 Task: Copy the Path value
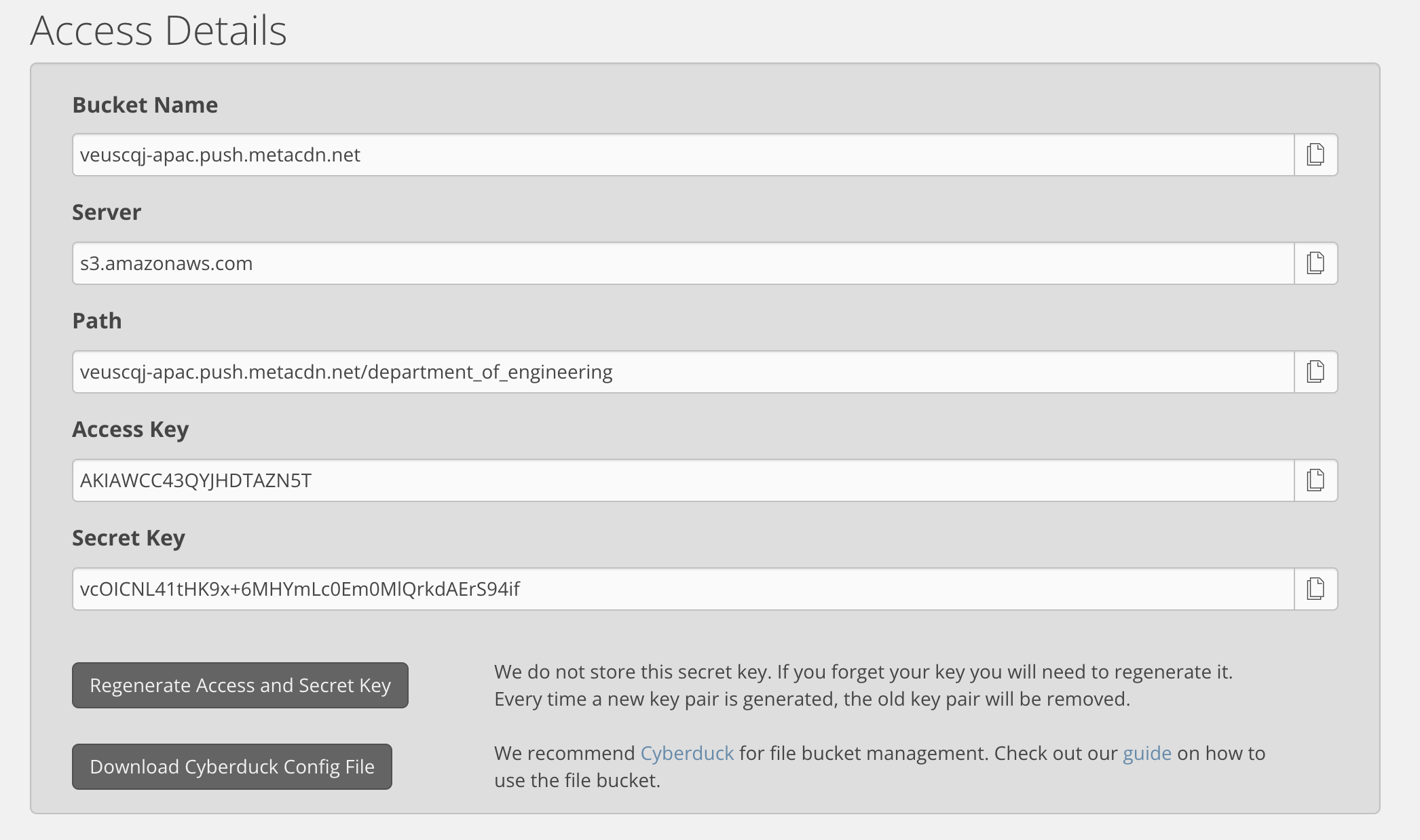(1315, 372)
